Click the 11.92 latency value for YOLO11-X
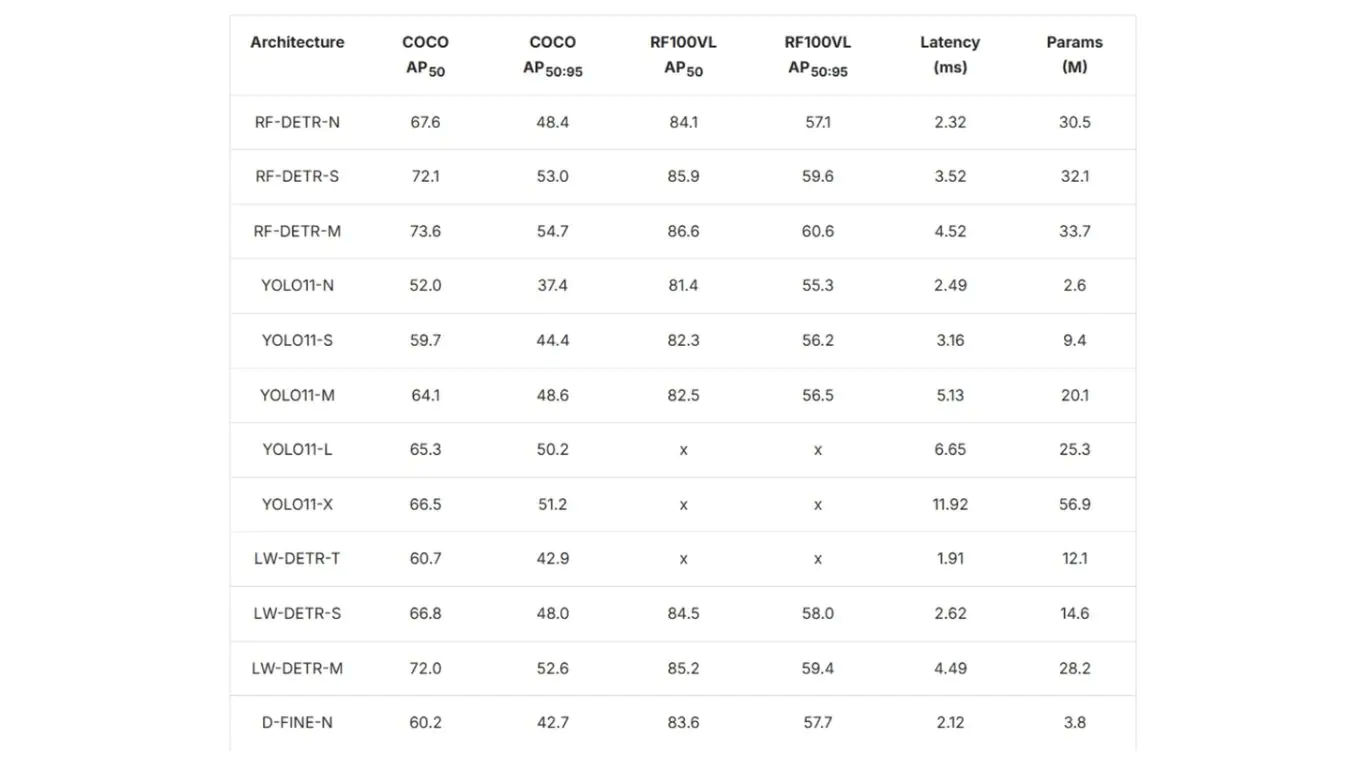1366x768 pixels. tap(949, 504)
